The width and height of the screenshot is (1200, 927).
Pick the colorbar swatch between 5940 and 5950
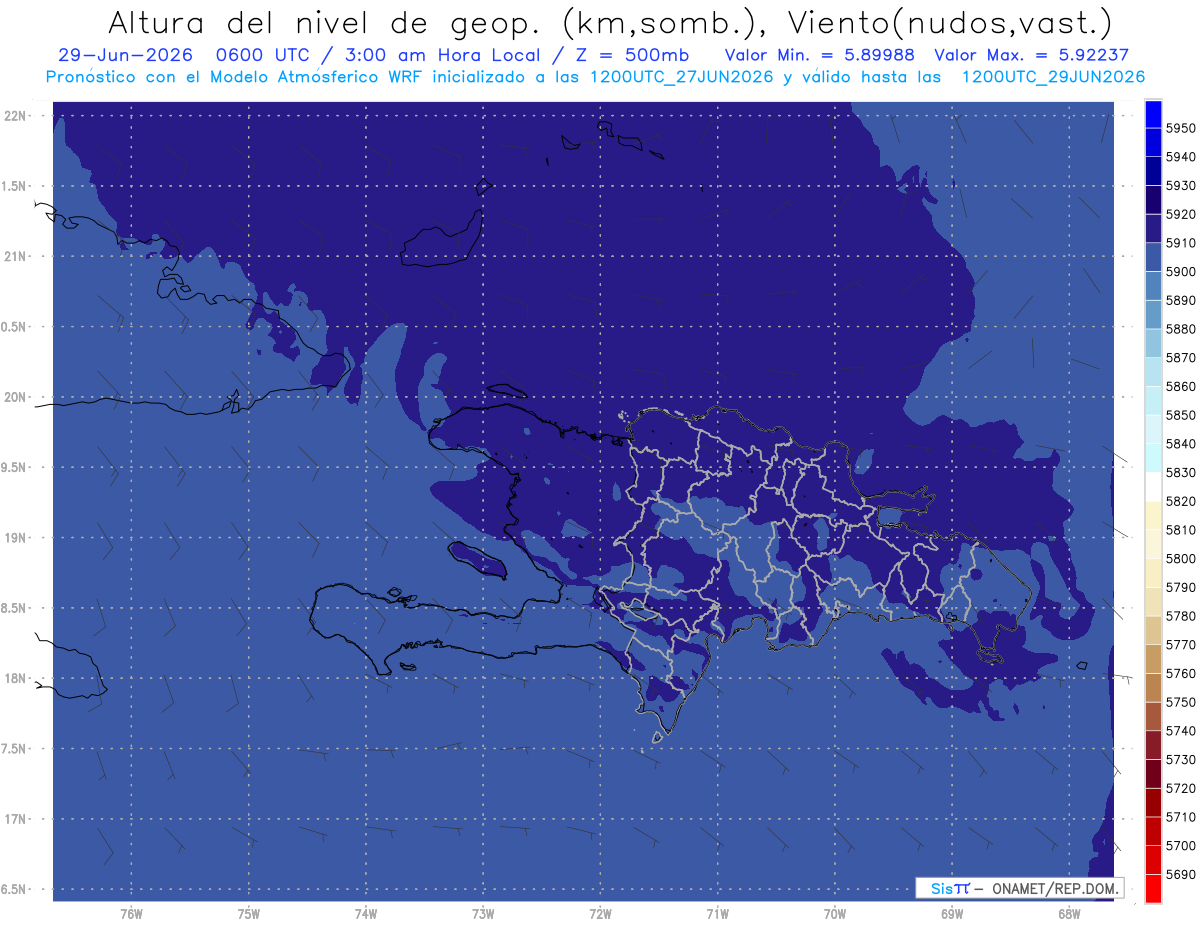[x=1152, y=142]
